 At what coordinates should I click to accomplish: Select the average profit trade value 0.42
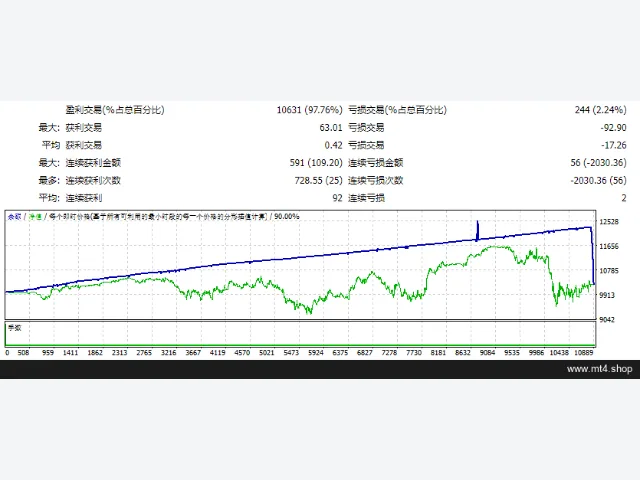tap(333, 145)
